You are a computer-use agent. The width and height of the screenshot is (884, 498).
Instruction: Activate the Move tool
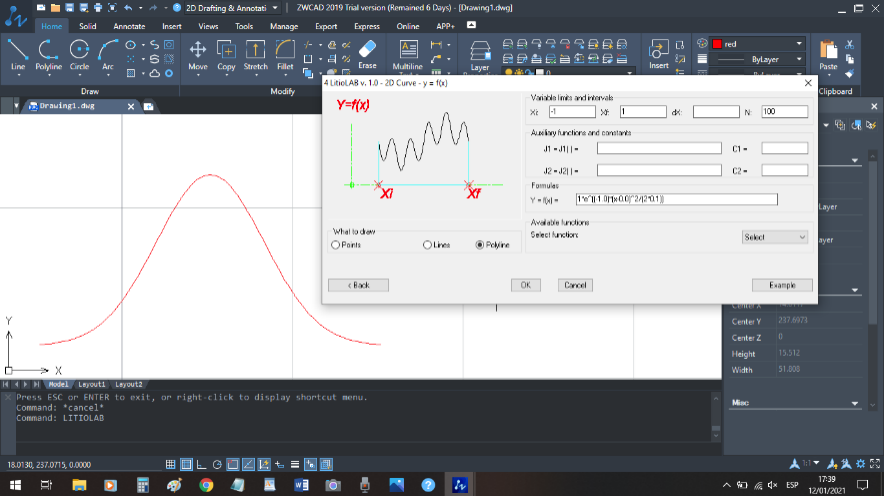click(x=198, y=55)
